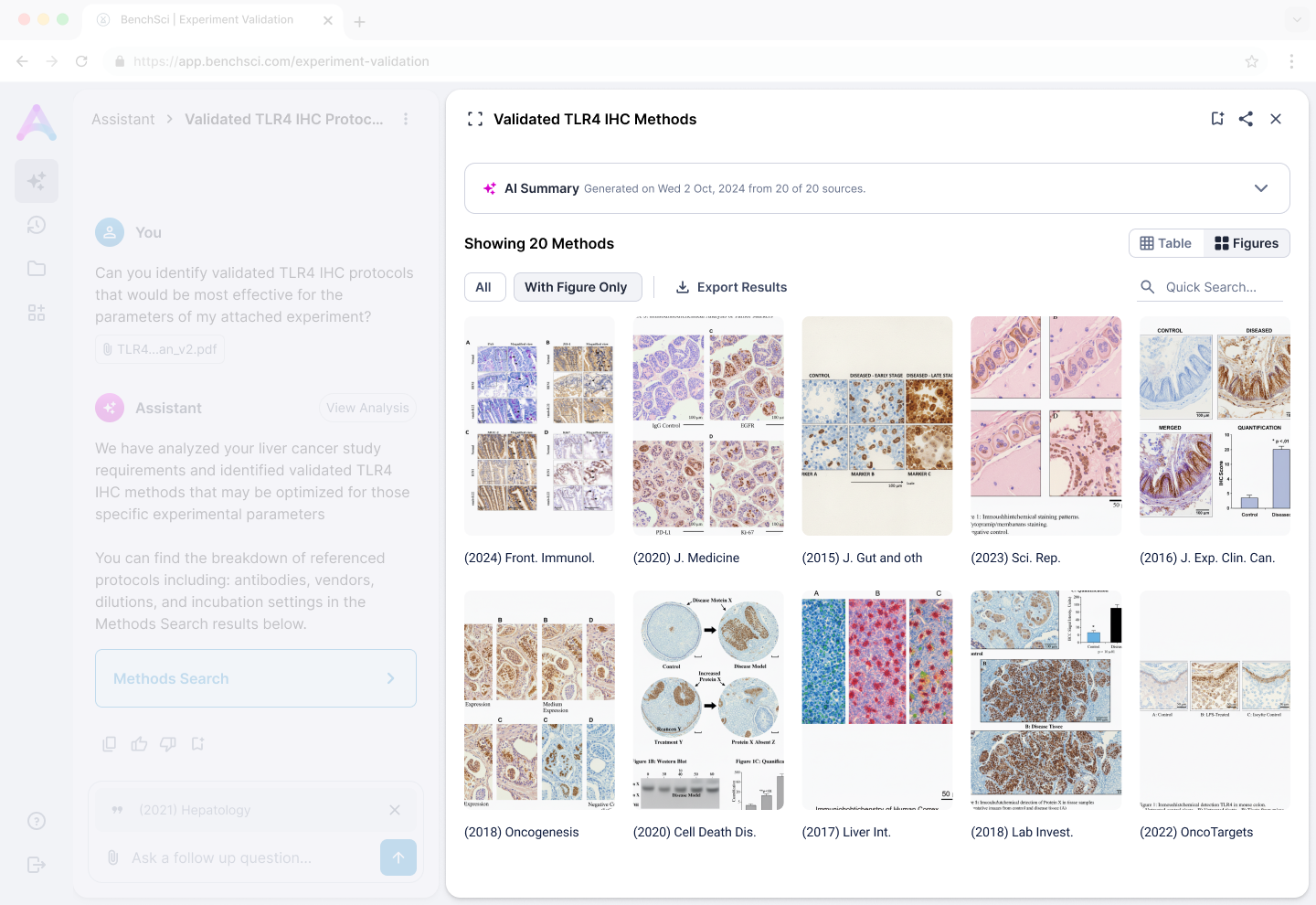
Task: Copy the Assistant's response
Action: [x=110, y=743]
